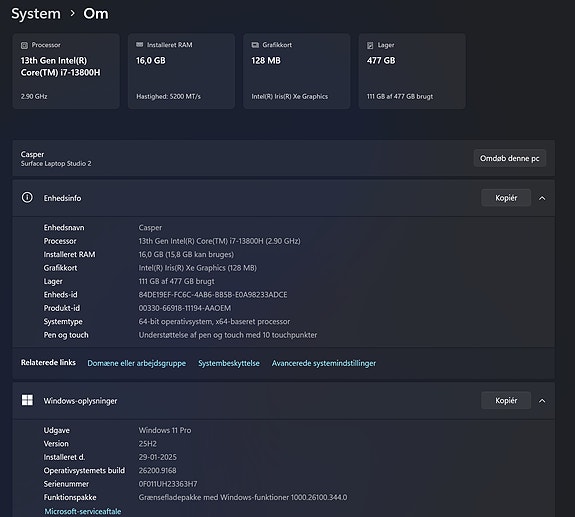This screenshot has height=517, width=575.
Task: Open Avancerede systemindstillinger link
Action: point(324,363)
